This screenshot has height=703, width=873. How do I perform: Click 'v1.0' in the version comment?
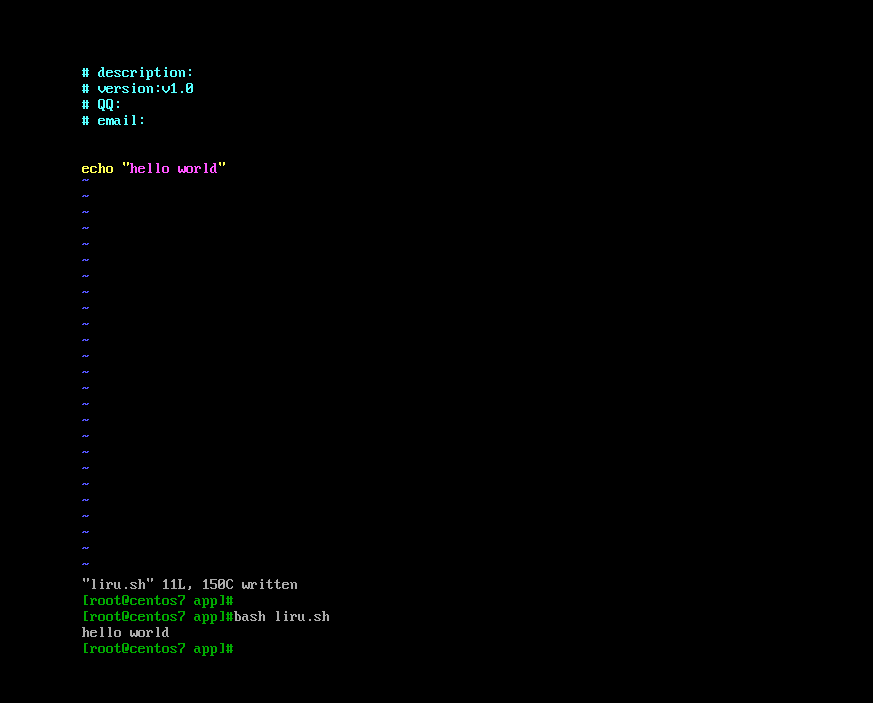[178, 89]
